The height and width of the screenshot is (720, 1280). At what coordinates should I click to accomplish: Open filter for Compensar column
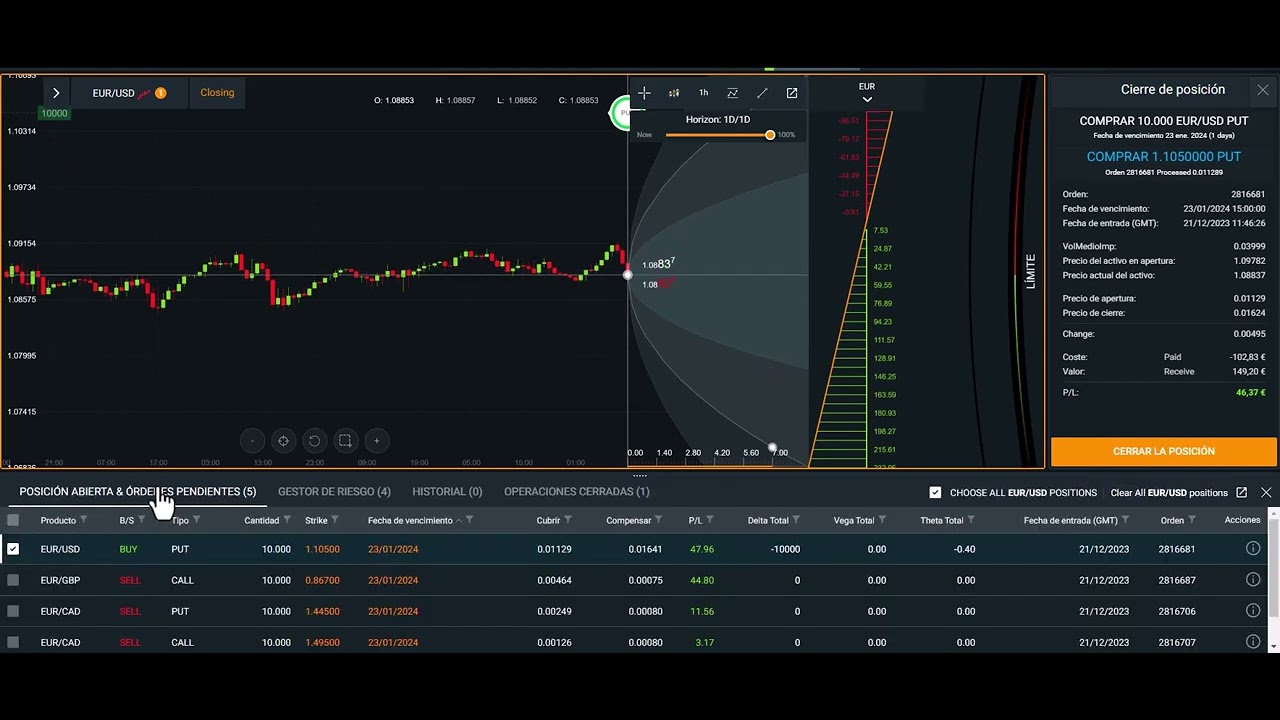(659, 520)
